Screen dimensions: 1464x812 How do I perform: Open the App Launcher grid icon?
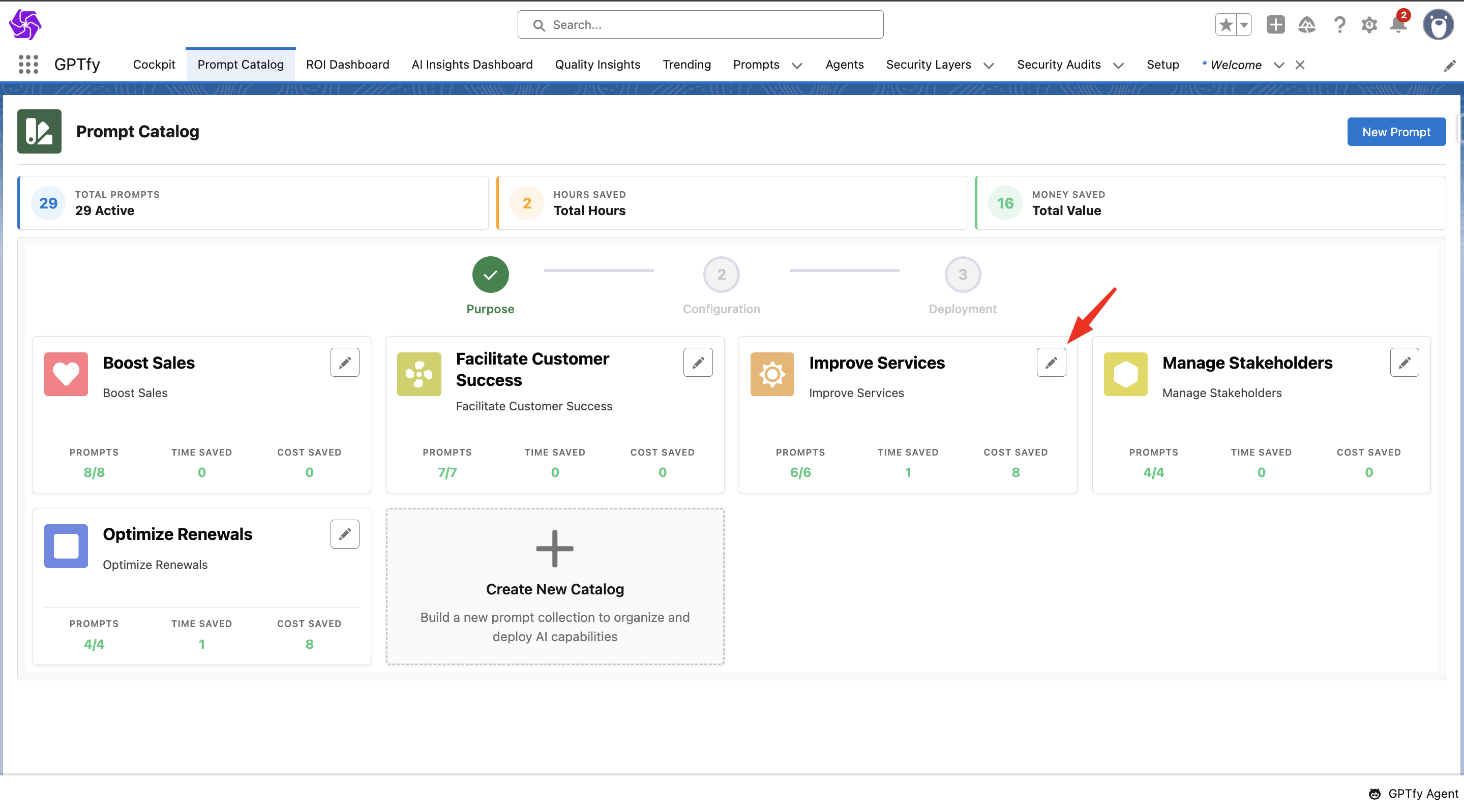coord(28,64)
